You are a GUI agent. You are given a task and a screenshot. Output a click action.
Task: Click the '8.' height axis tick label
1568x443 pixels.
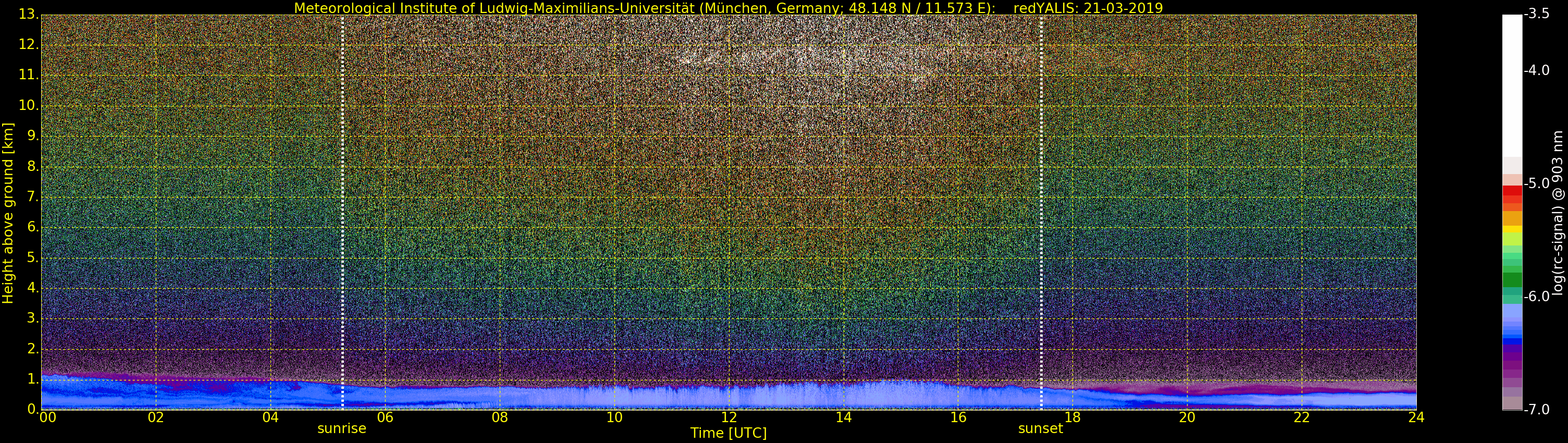[x=33, y=166]
